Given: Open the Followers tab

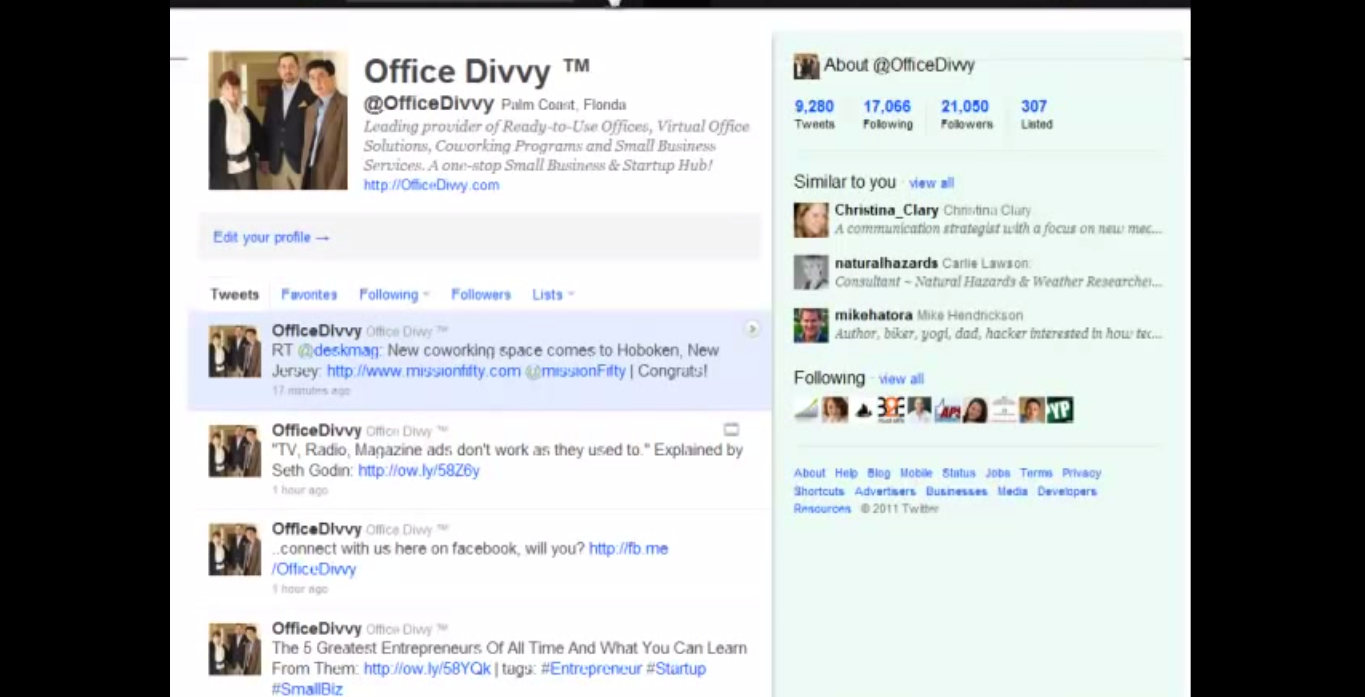Looking at the screenshot, I should (480, 294).
